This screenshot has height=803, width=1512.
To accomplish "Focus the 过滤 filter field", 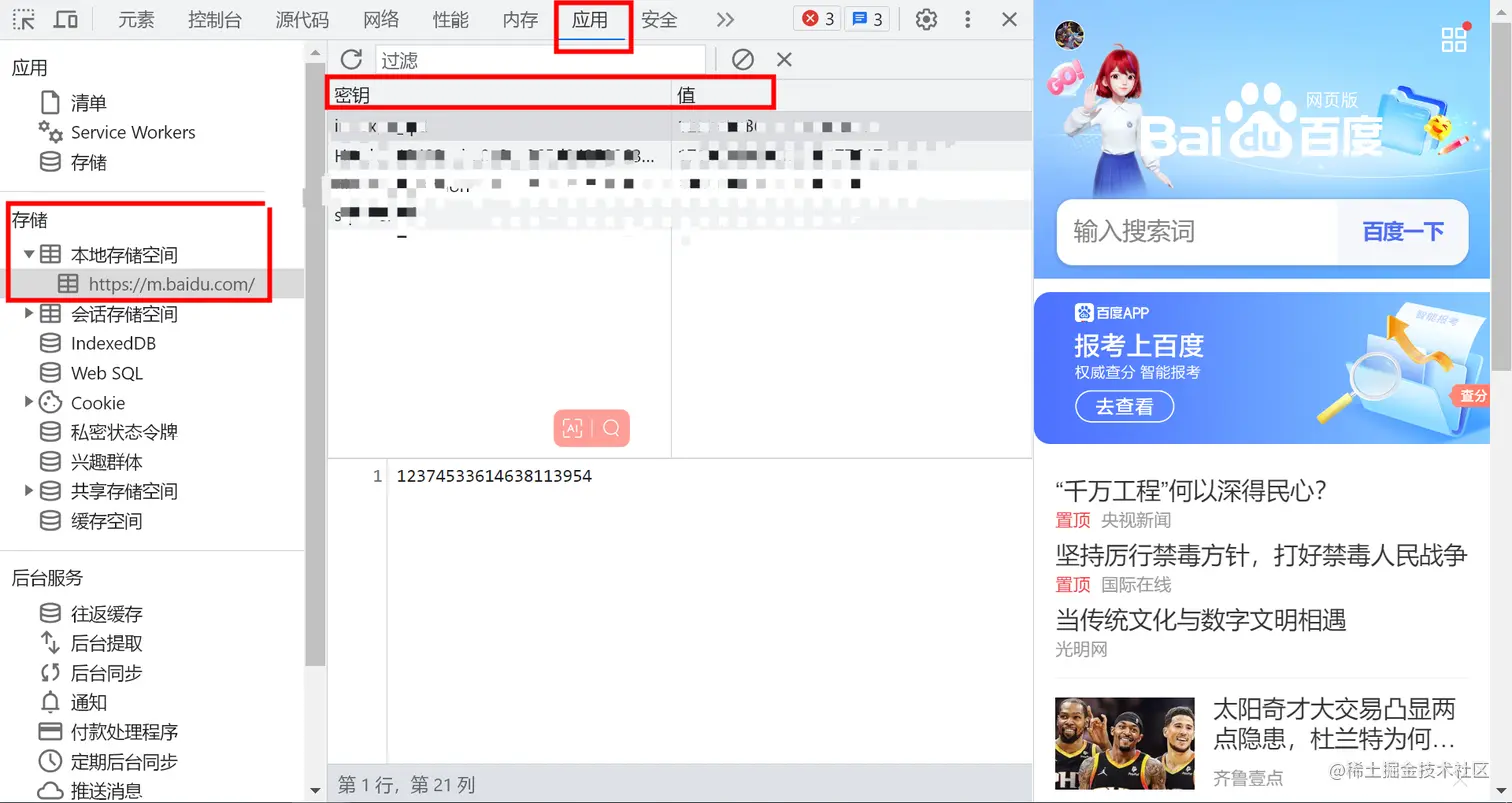I will tap(540, 60).
